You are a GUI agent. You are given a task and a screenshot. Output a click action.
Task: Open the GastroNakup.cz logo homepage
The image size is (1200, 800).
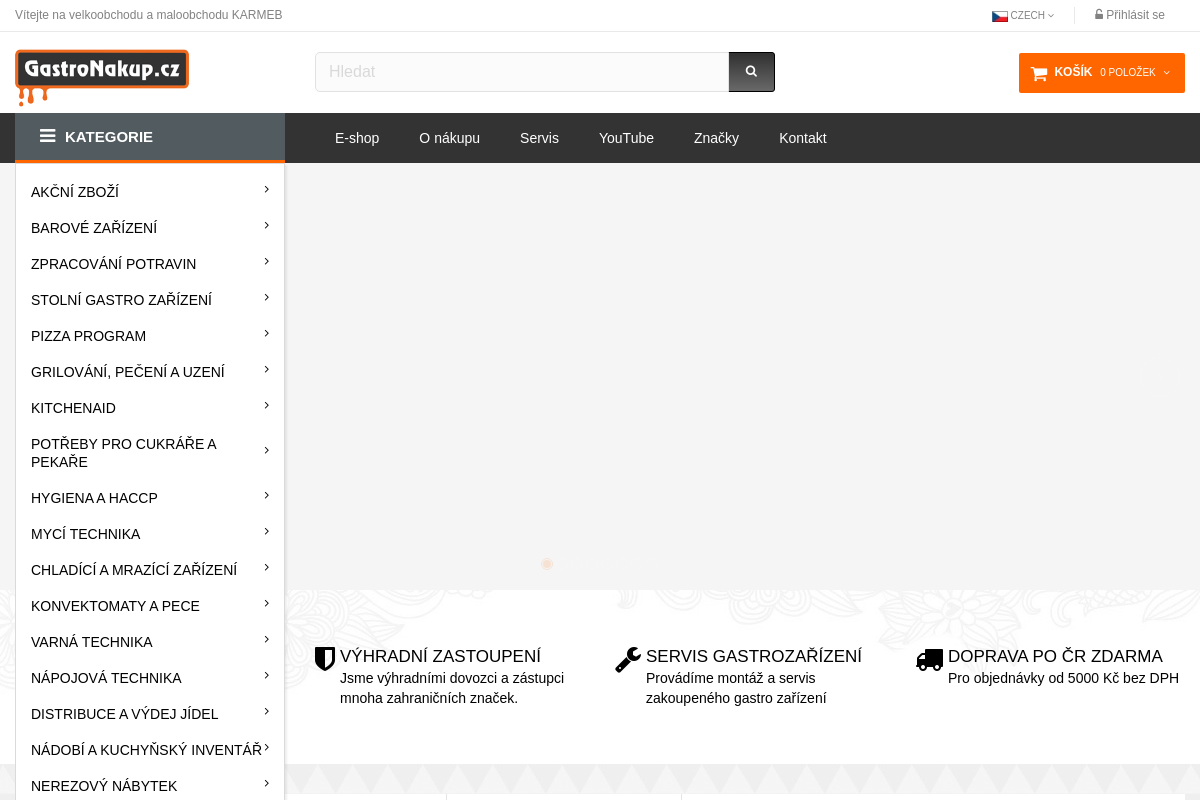coord(102,77)
